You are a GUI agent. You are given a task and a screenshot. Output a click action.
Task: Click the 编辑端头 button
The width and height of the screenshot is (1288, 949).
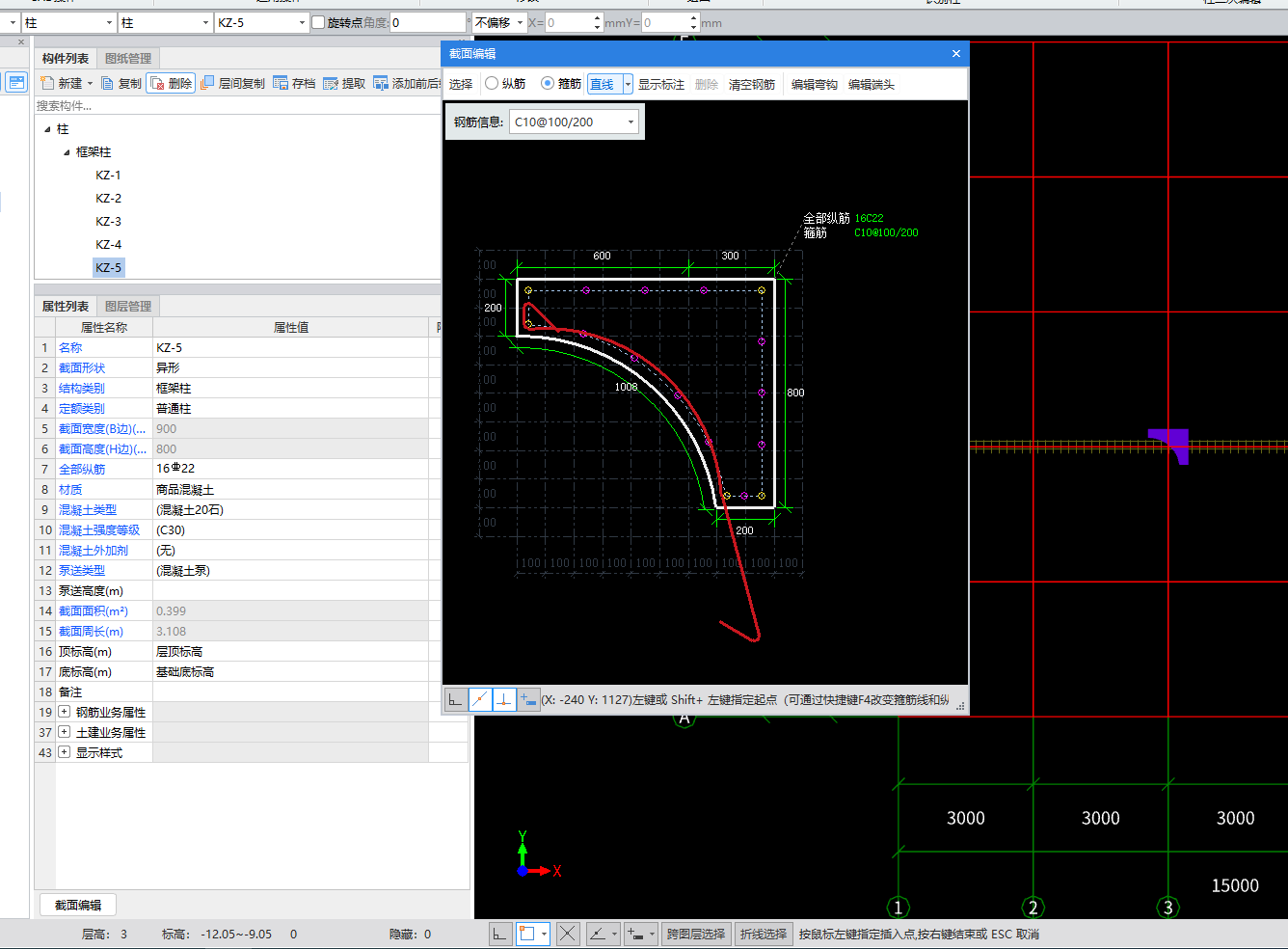point(872,85)
